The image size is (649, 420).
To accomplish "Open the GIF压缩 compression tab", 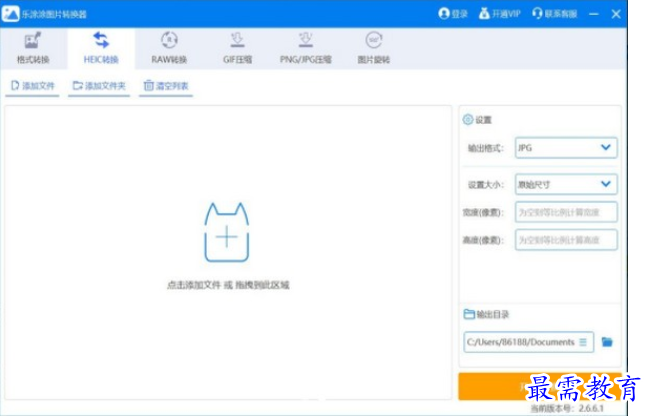I will coord(237,48).
